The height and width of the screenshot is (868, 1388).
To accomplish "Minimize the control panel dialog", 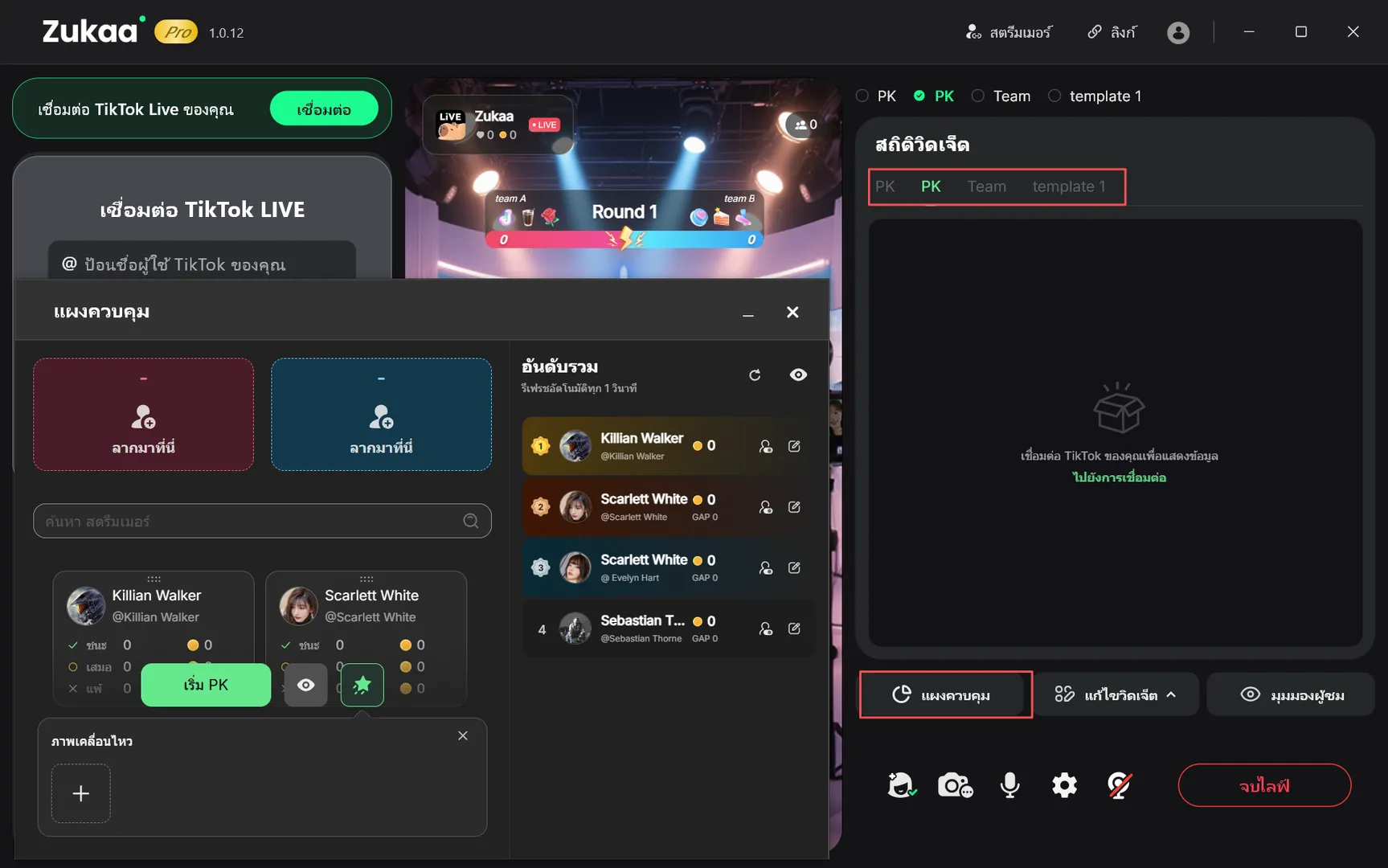I will tap(747, 313).
